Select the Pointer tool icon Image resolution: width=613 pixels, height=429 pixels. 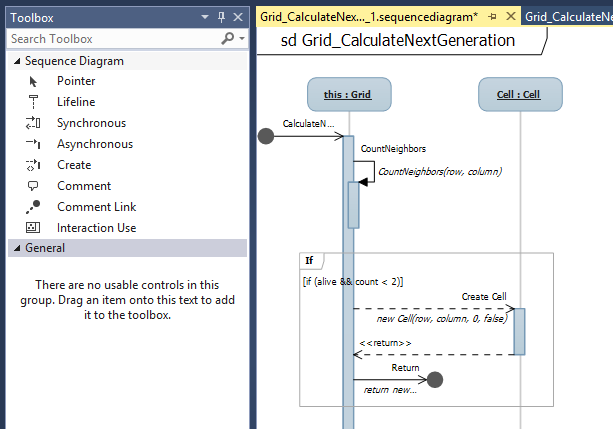click(x=33, y=81)
